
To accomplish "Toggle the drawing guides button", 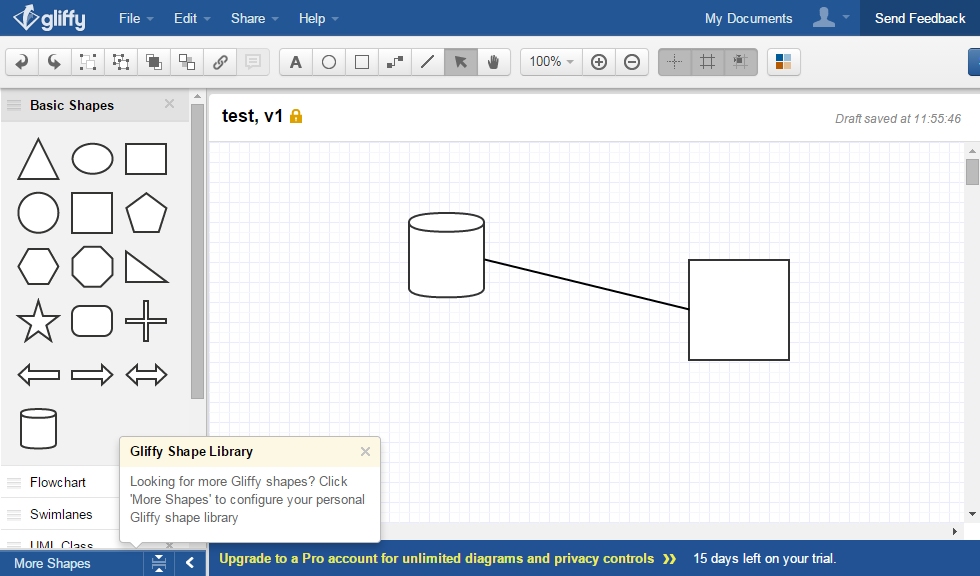I will 675,62.
